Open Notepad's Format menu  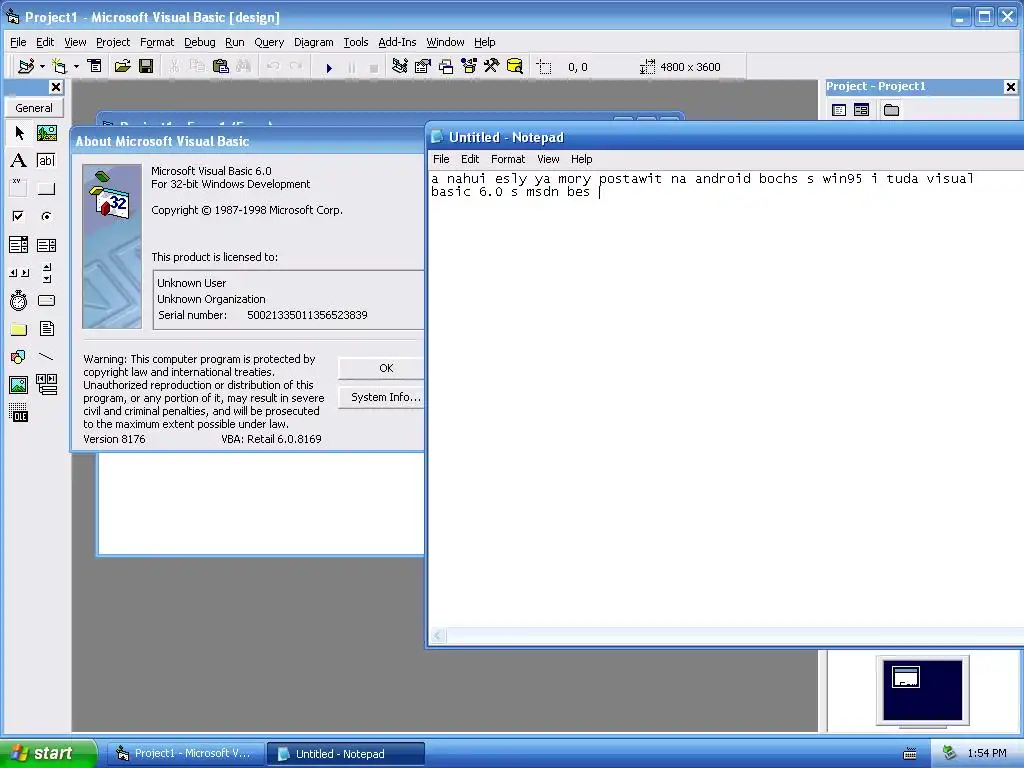click(508, 159)
